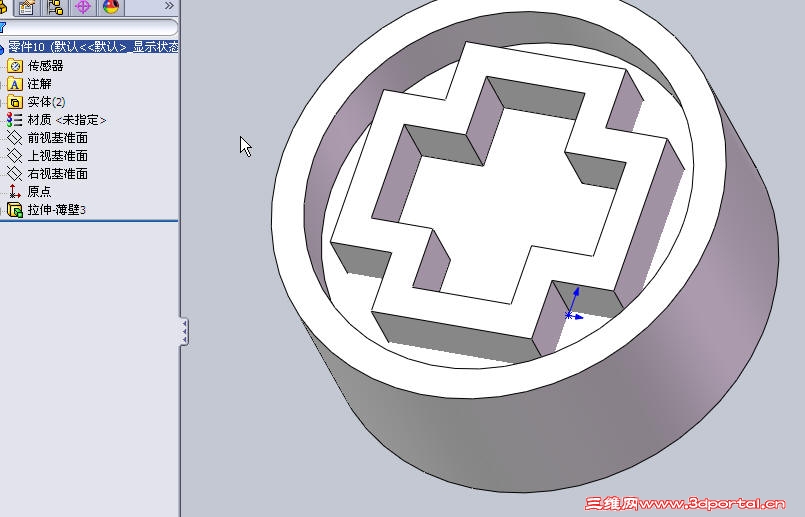
Task: Select the outer cylindrical face of the model
Action: [x=565, y=436]
